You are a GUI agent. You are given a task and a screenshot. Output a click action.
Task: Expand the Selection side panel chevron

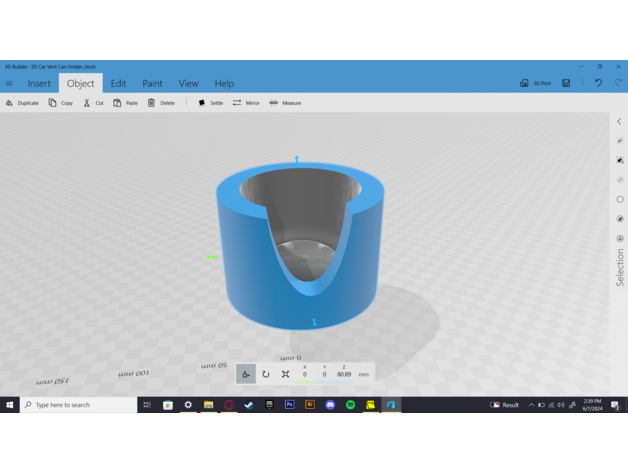pyautogui.click(x=619, y=122)
